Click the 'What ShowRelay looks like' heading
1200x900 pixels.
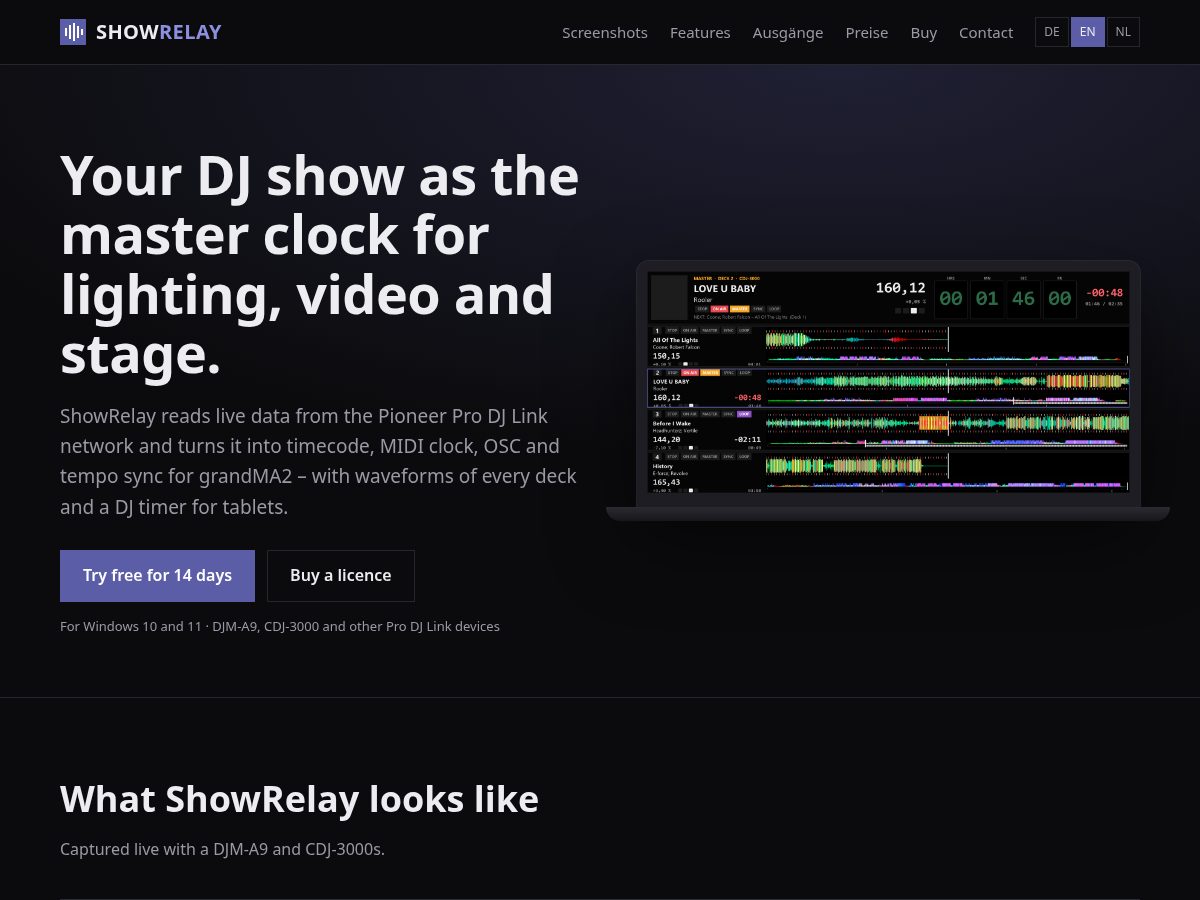pyautogui.click(x=299, y=799)
